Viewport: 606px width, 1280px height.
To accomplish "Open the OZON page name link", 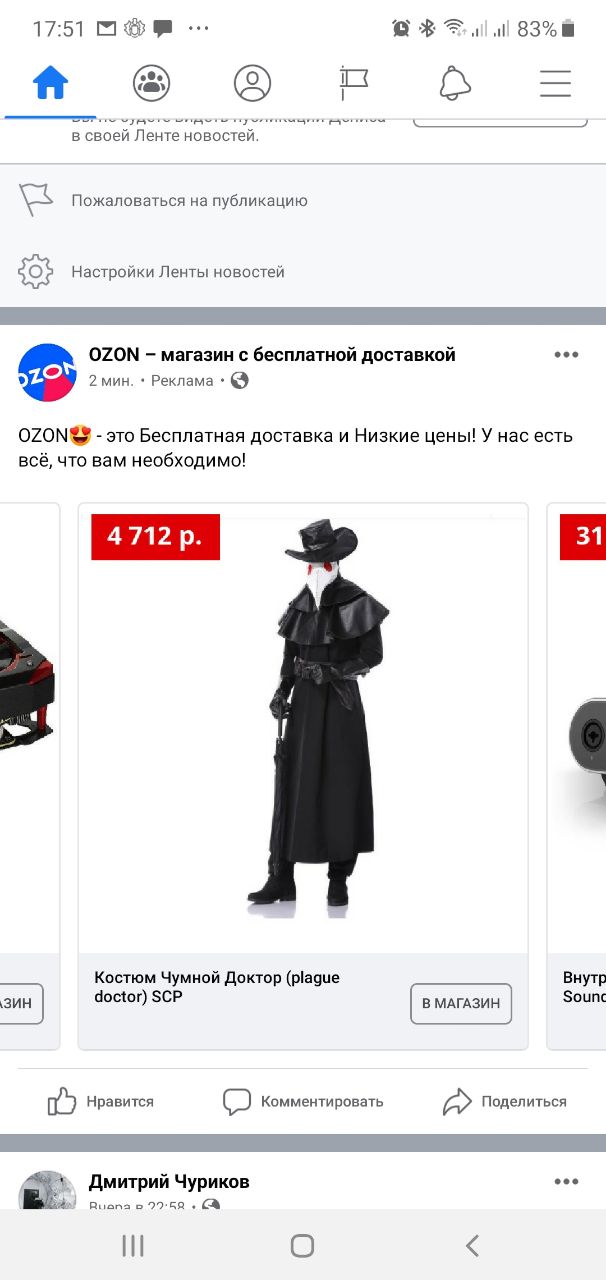I will (x=272, y=355).
